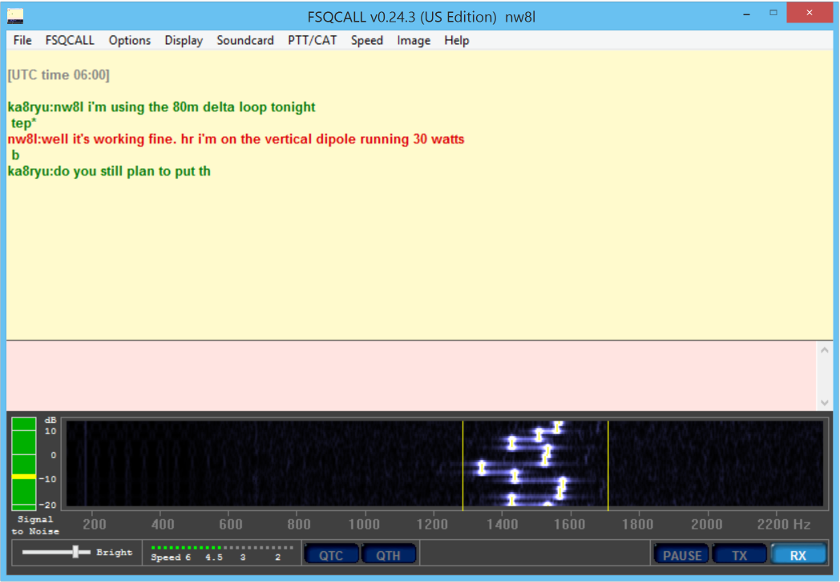Viewport: 840px width, 582px height.
Task: Click the "[UTC time 06:00]" line
Action: 58,75
